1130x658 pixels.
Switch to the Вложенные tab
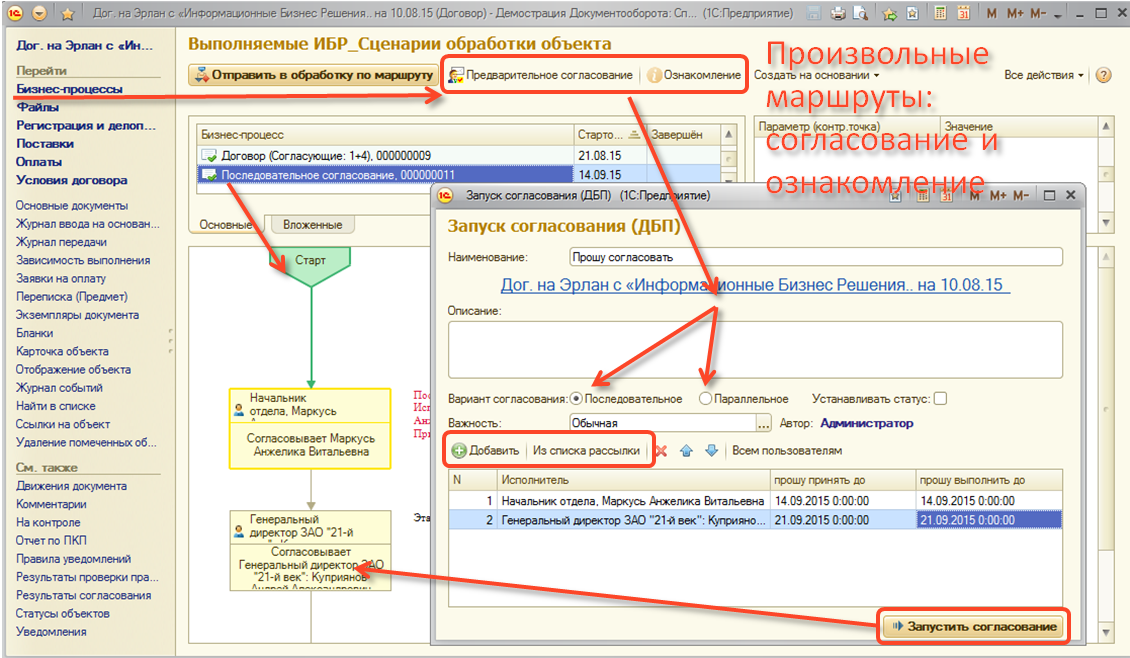pos(312,225)
